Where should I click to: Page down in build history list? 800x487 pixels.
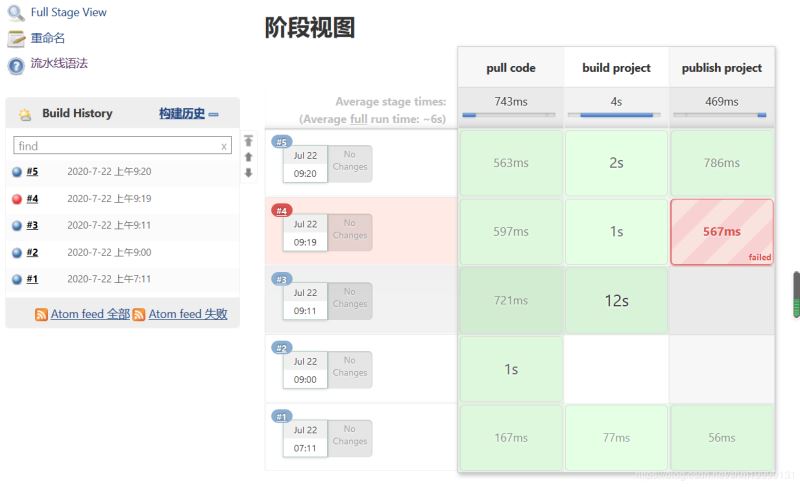248,173
